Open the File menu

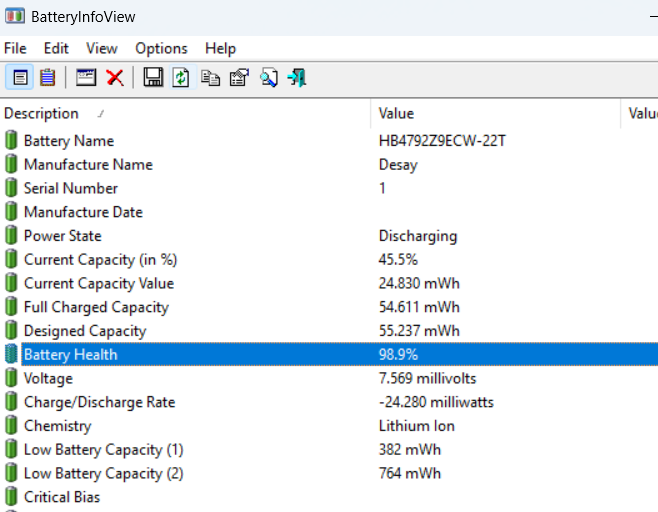(x=15, y=48)
